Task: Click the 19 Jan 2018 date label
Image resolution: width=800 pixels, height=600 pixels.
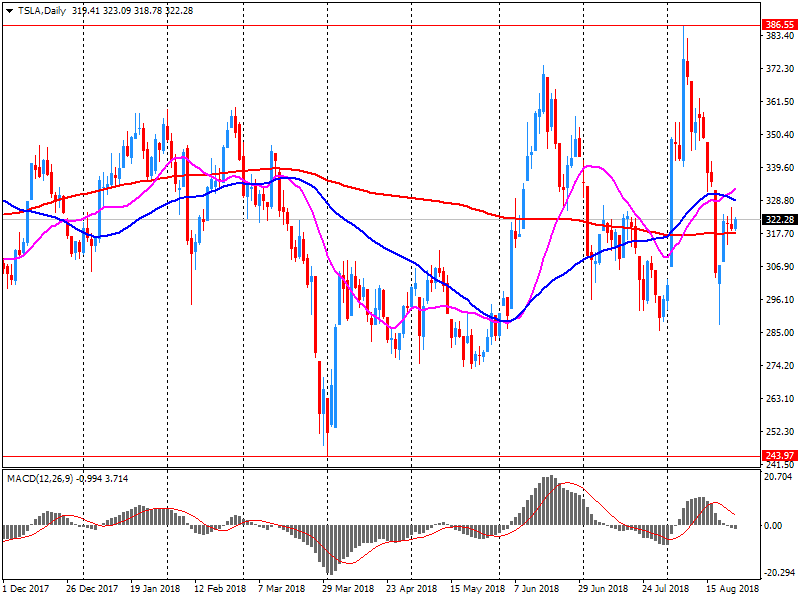Action: tap(155, 589)
